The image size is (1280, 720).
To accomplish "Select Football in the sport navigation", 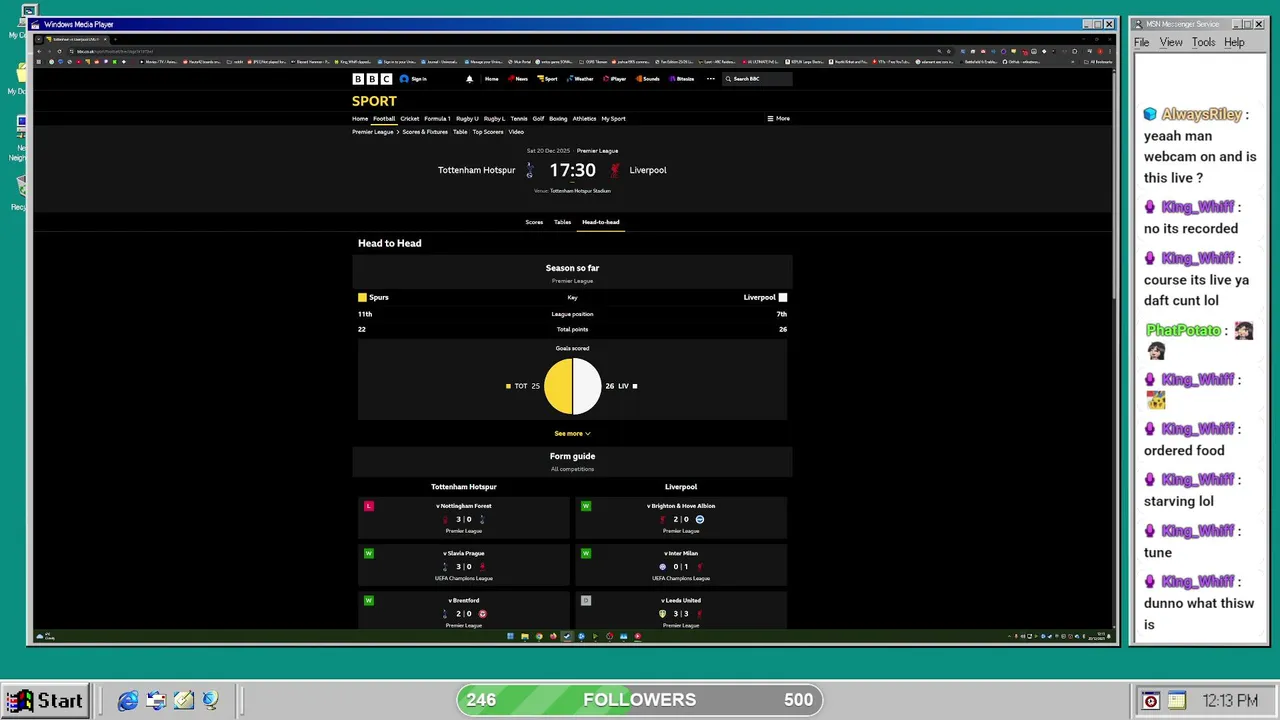I will point(384,119).
